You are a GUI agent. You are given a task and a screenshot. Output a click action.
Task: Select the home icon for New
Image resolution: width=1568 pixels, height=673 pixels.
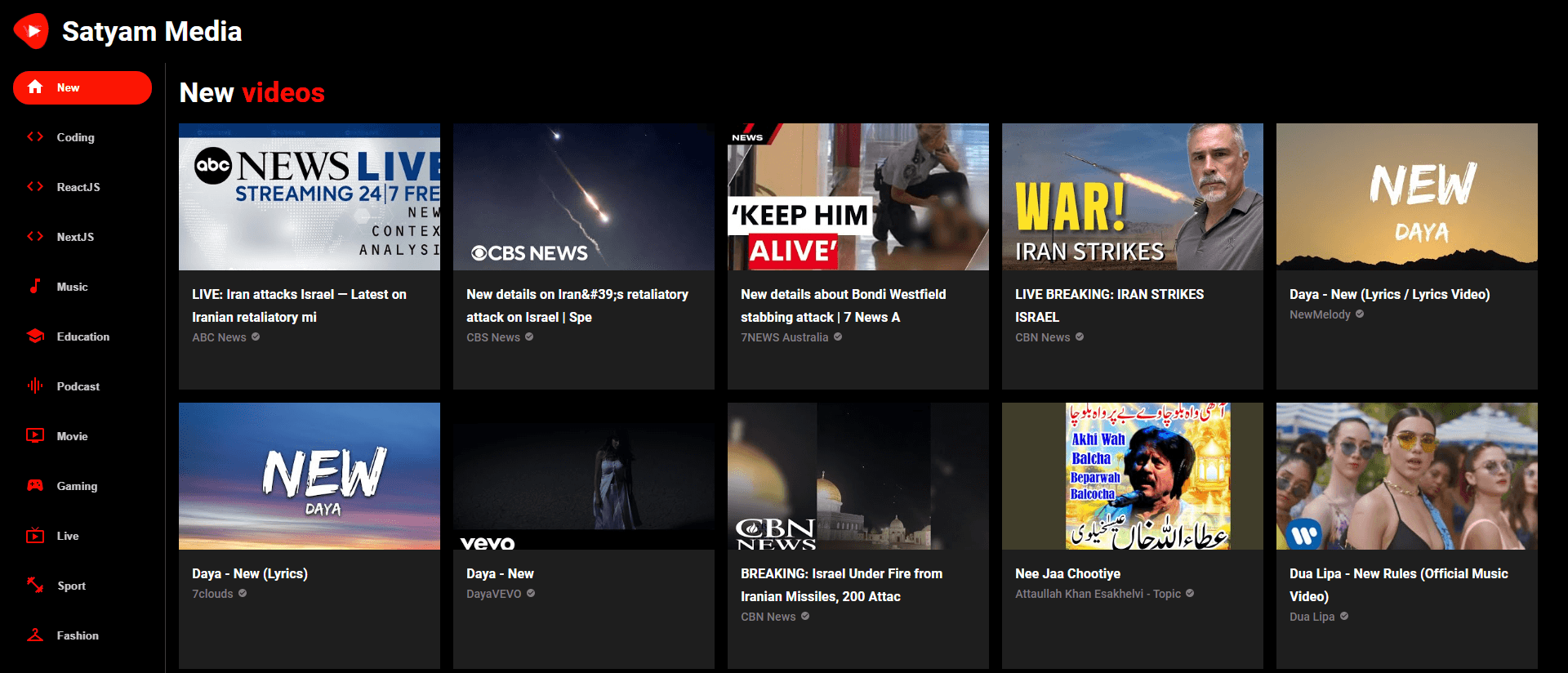point(35,87)
